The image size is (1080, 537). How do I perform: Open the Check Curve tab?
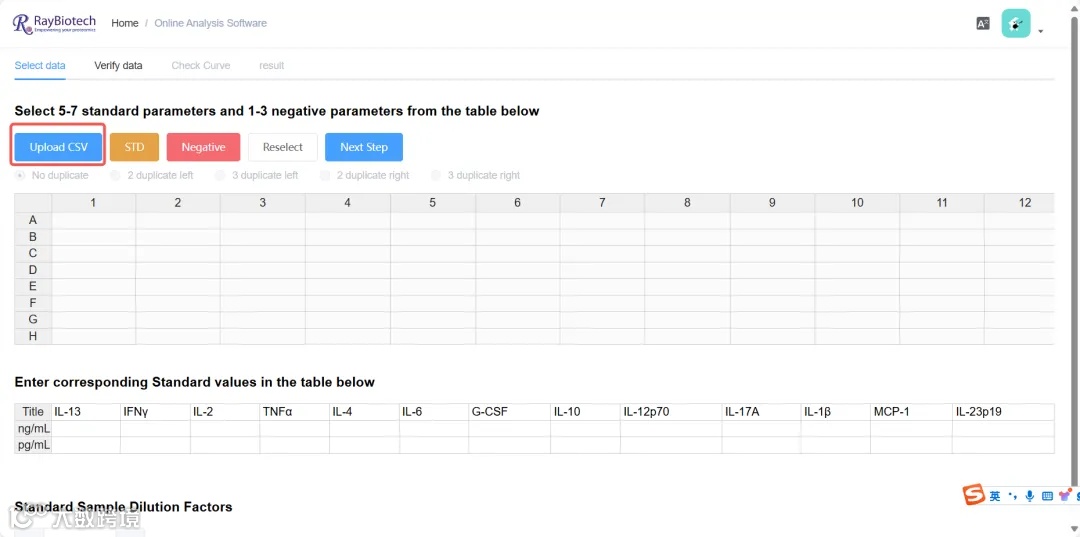(x=200, y=66)
